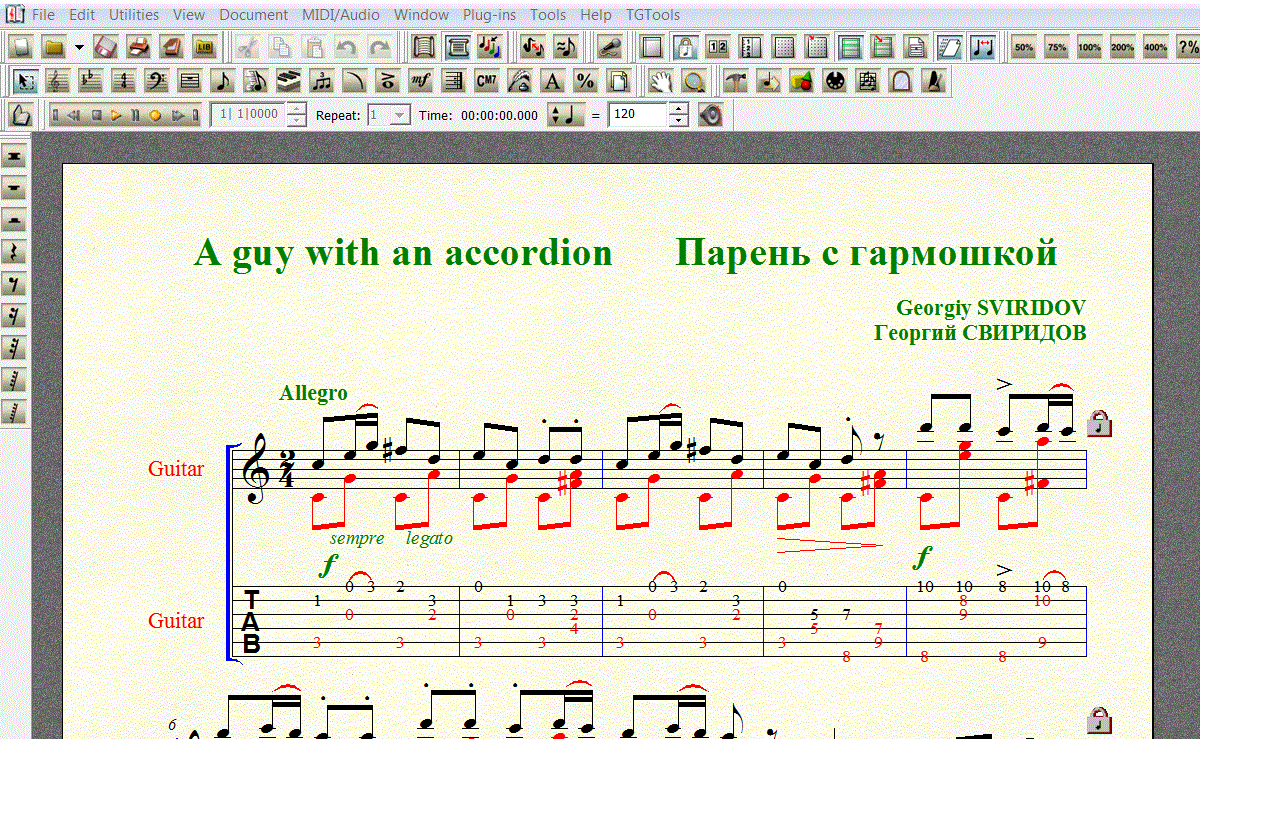Select the Resize tool percent icon
This screenshot has height=817, width=1274.
click(x=585, y=81)
